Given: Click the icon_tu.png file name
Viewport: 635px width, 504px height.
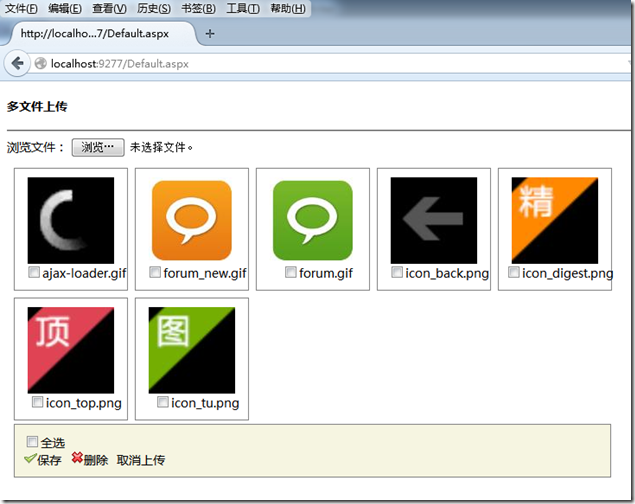Looking at the screenshot, I should (205, 404).
